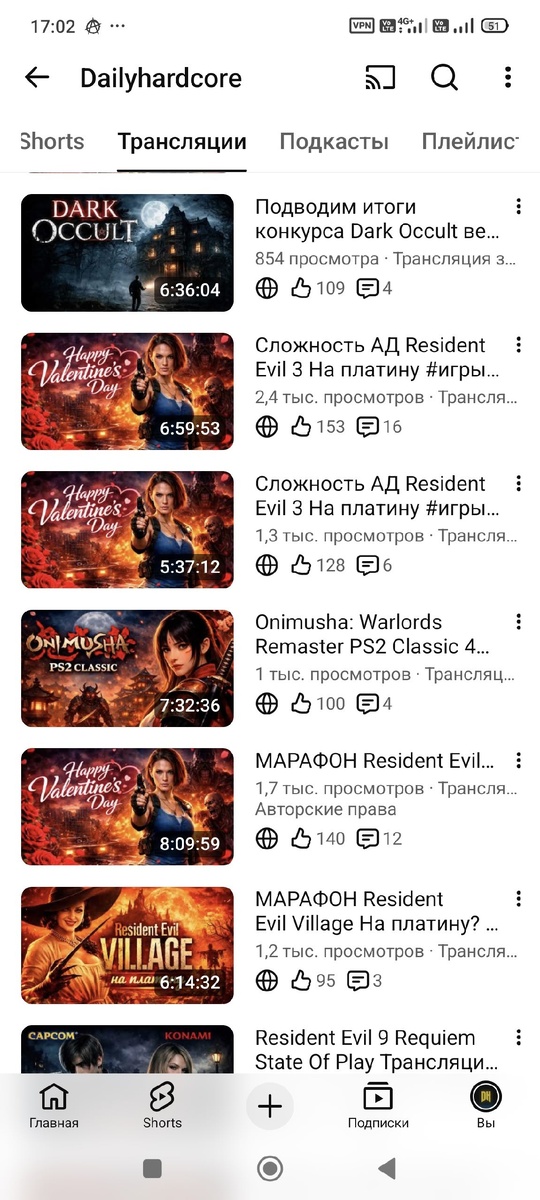
Task: Open Подписки subscriptions in bottom bar
Action: click(x=378, y=1106)
